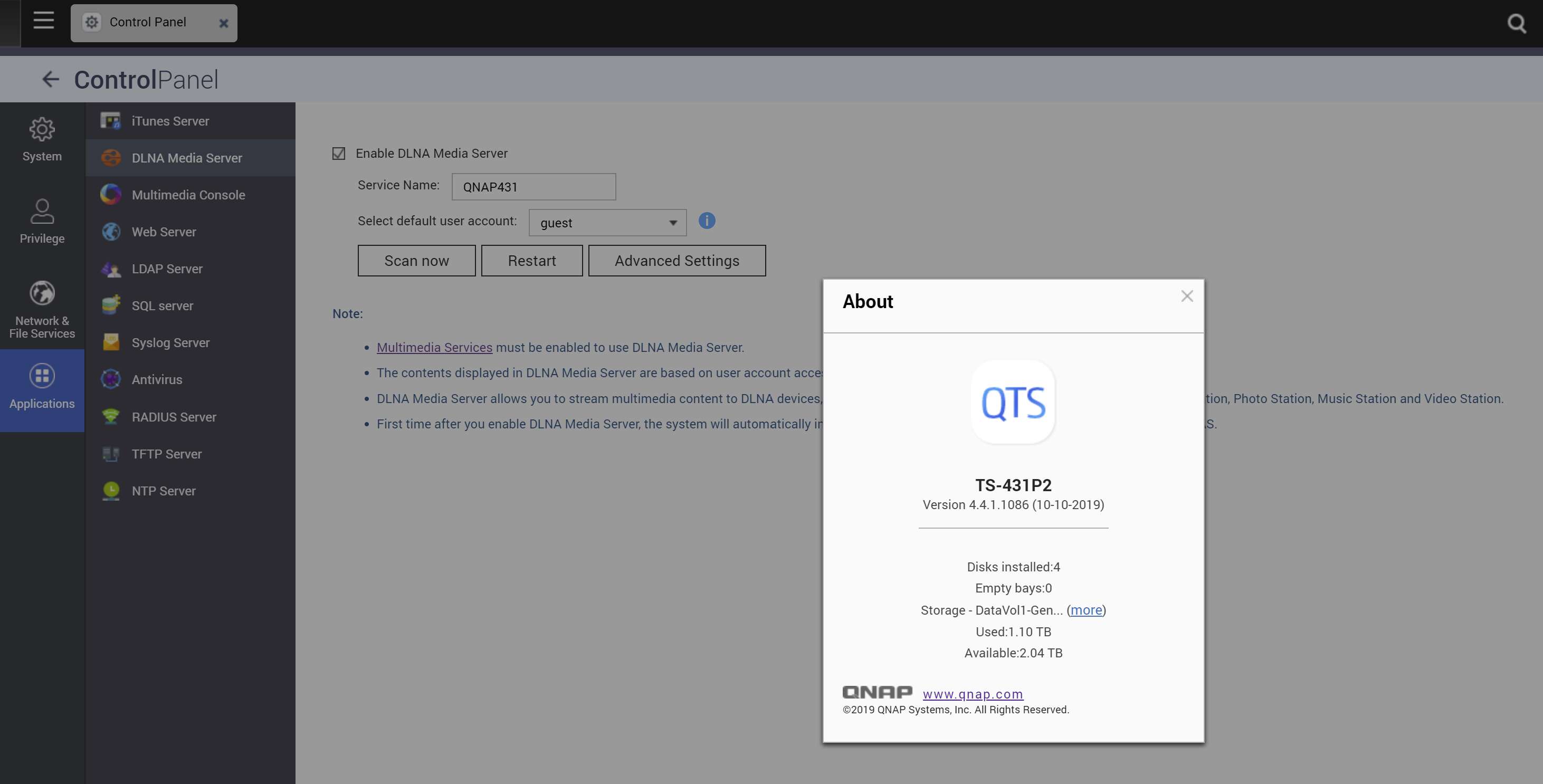This screenshot has width=1543, height=784.
Task: Click the blue info icon
Action: 707,221
